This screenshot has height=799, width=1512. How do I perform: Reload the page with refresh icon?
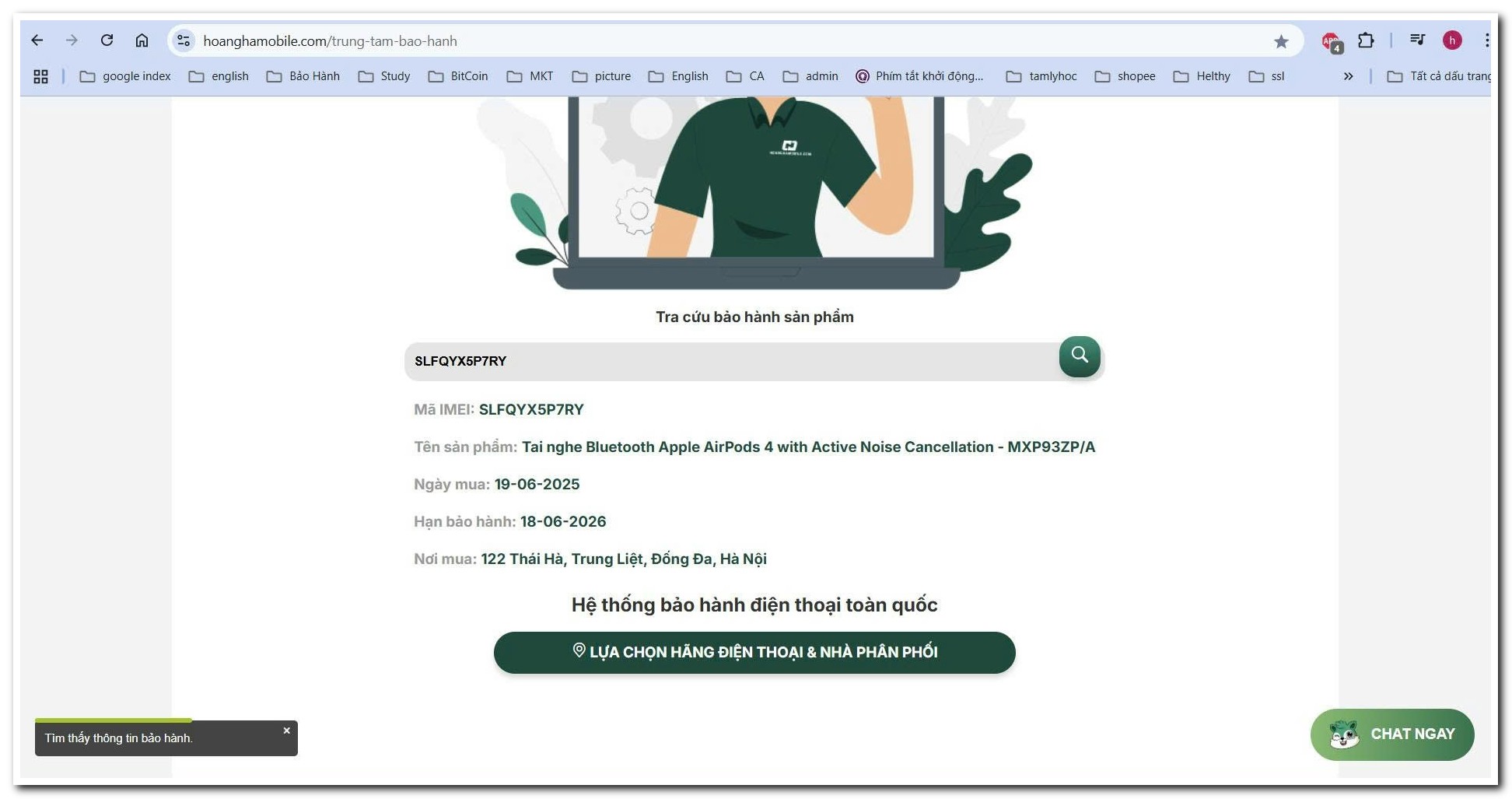(107, 40)
